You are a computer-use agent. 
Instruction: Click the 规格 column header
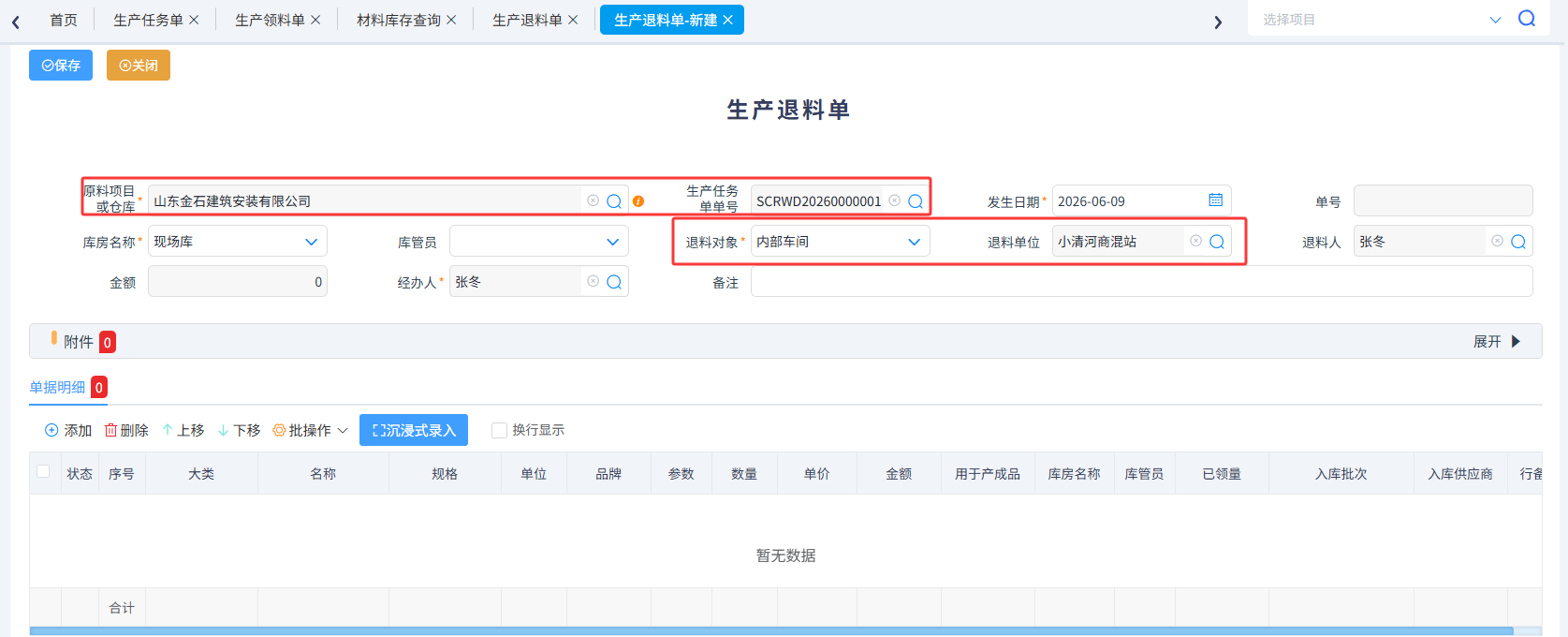coord(445,474)
